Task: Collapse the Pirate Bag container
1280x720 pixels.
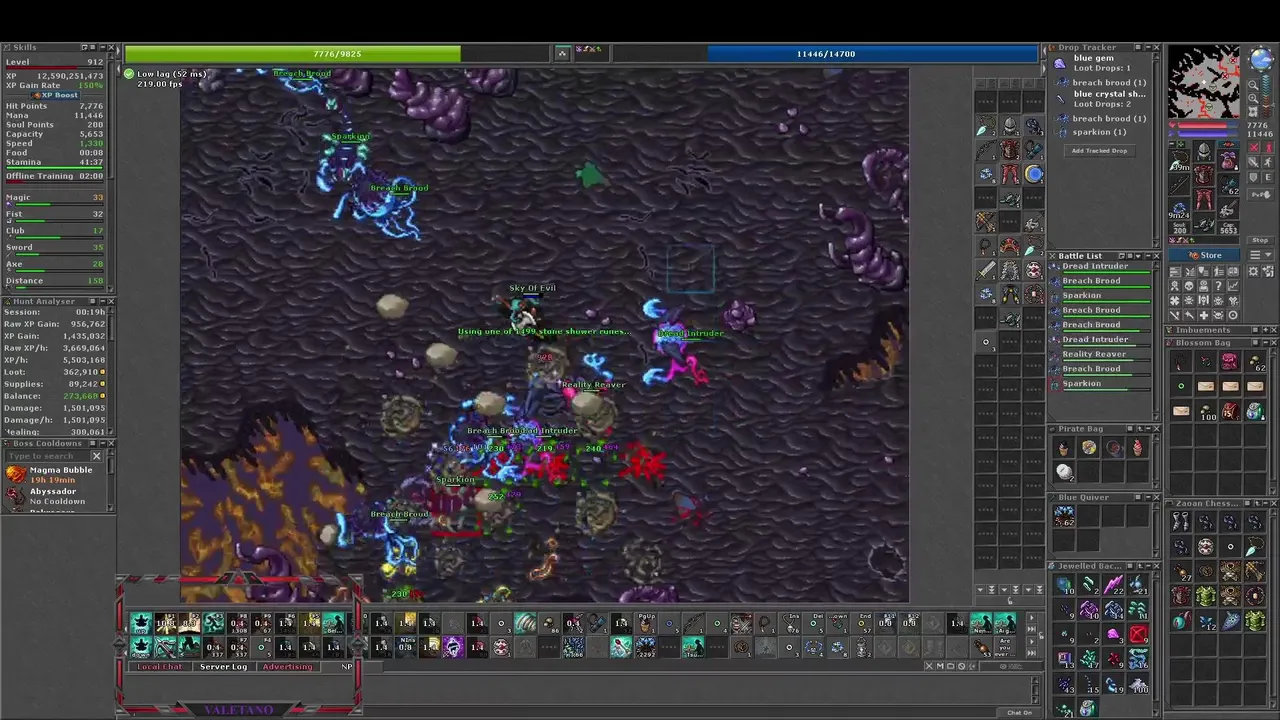Action: click(x=1148, y=428)
